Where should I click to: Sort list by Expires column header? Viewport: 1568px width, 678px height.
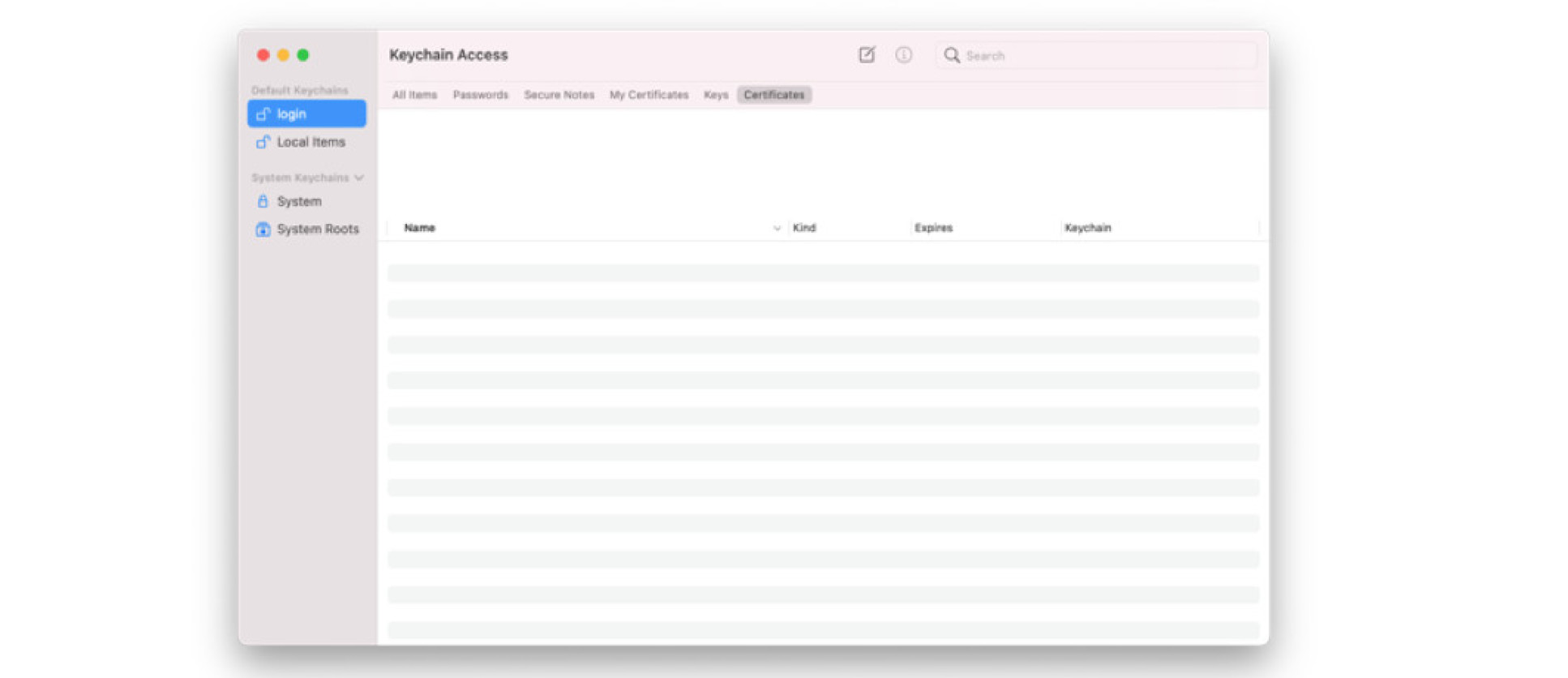[x=933, y=228]
